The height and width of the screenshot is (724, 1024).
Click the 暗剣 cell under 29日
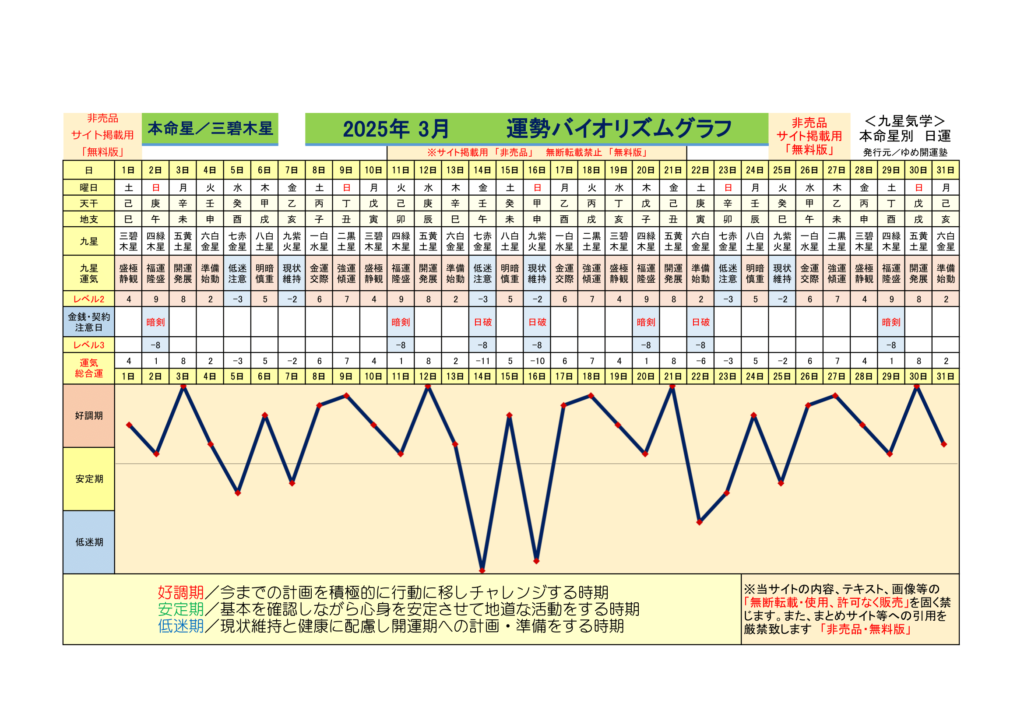pos(891,322)
